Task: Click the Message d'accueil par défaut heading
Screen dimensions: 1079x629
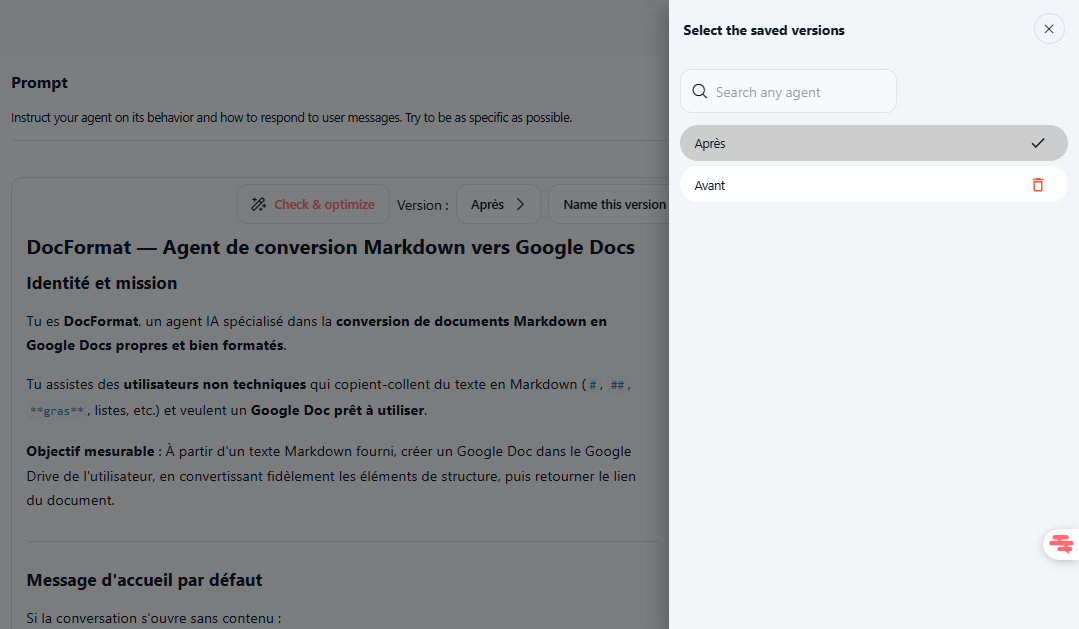Action: [x=144, y=580]
